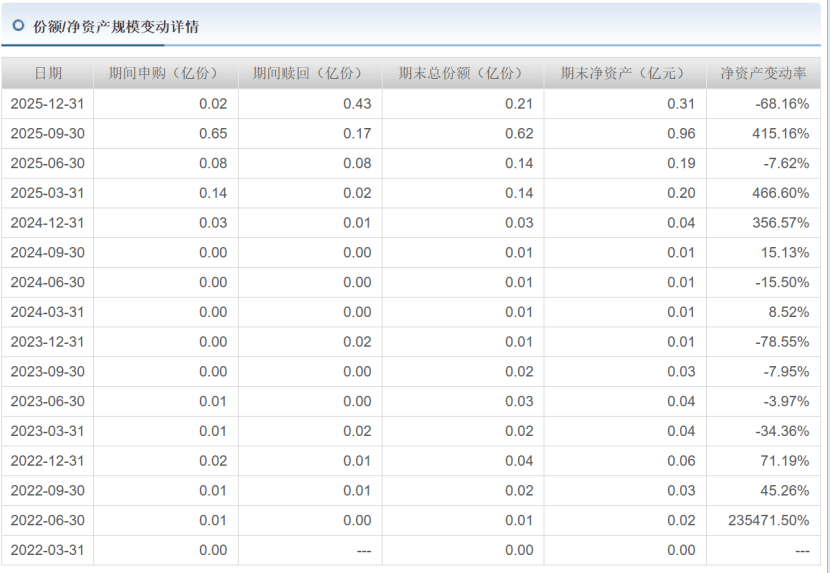Click the 235471.50% change rate value
Viewport: 830px width, 573px height.
click(769, 520)
